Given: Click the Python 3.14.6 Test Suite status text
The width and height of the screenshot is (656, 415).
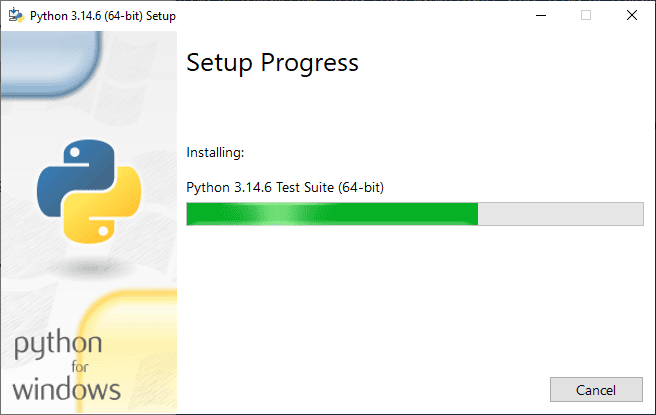Looking at the screenshot, I should coord(285,187).
